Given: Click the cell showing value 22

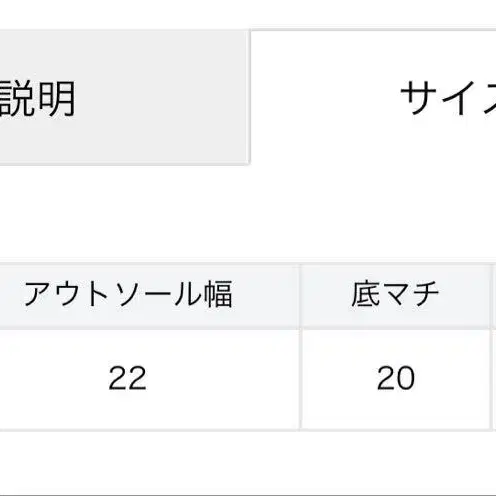Looking at the screenshot, I should click(x=150, y=379).
